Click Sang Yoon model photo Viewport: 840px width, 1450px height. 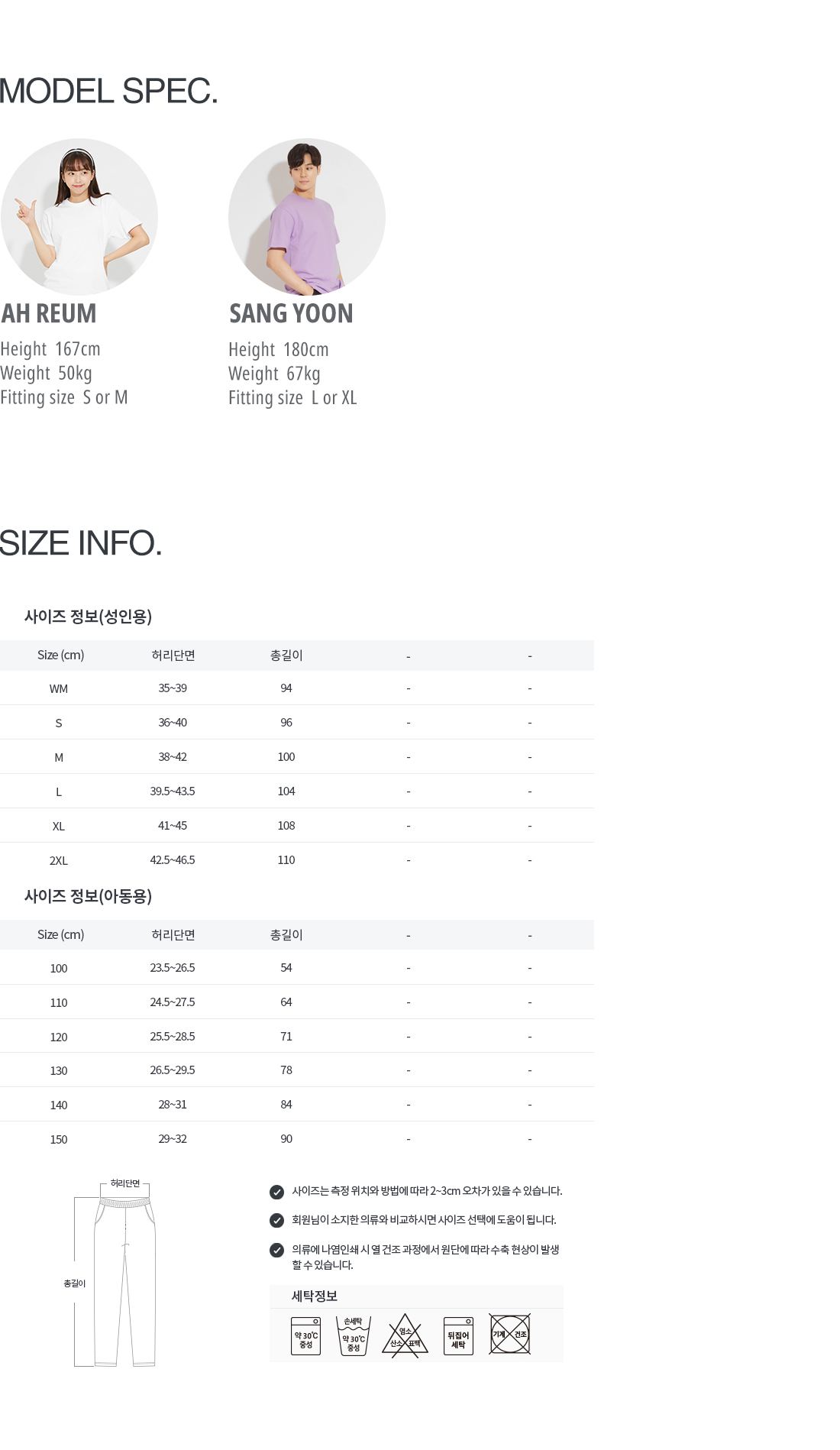[x=307, y=217]
